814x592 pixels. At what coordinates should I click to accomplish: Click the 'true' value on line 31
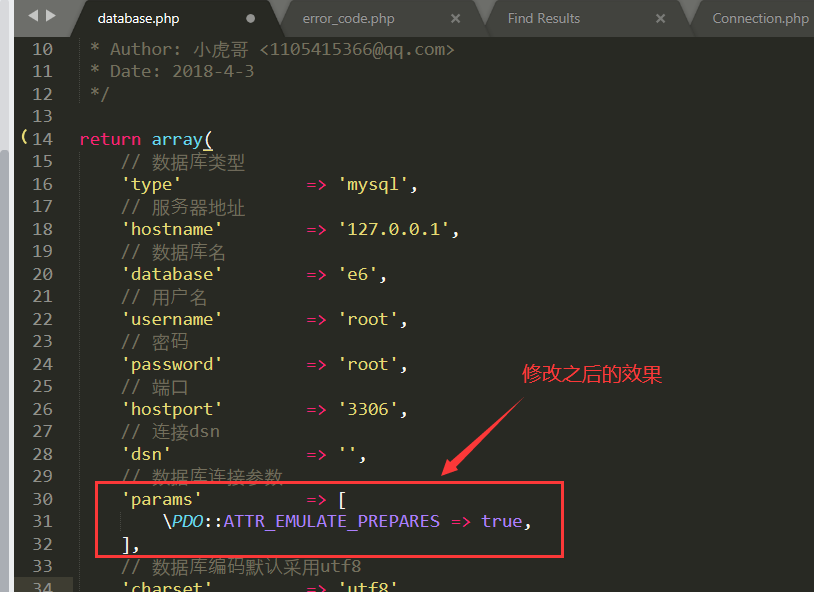tap(501, 521)
